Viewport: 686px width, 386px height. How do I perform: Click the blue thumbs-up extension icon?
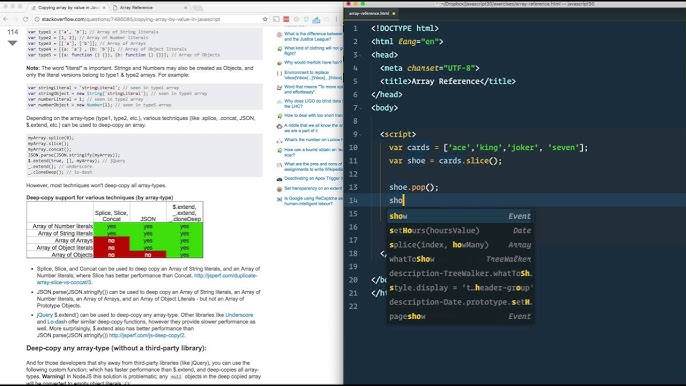[316, 20]
